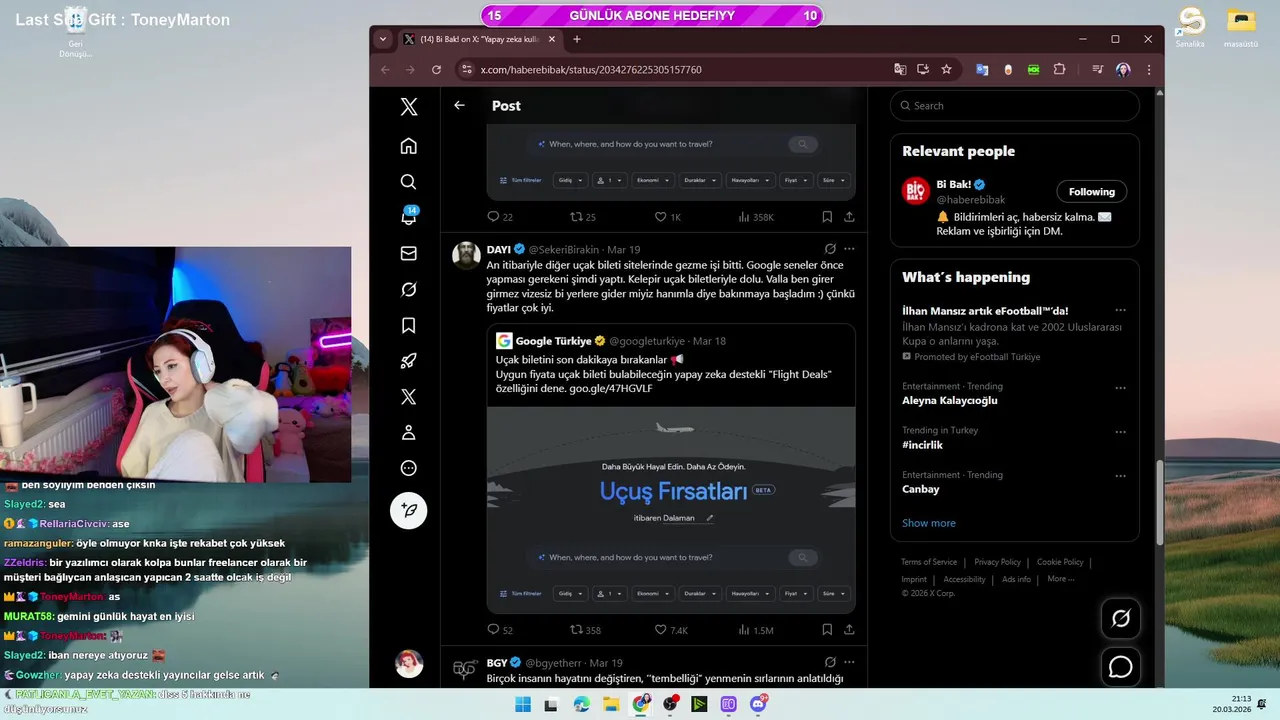Open Privacy Policy link

997,562
